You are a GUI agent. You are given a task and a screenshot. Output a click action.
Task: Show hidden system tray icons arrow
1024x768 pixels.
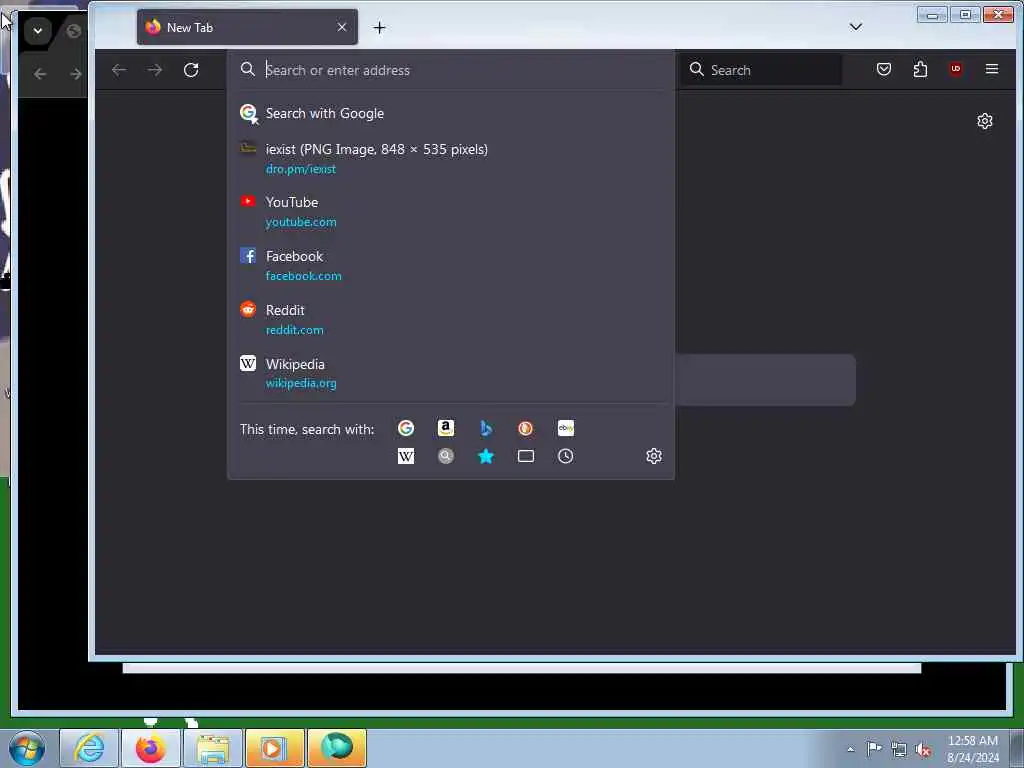click(x=850, y=749)
